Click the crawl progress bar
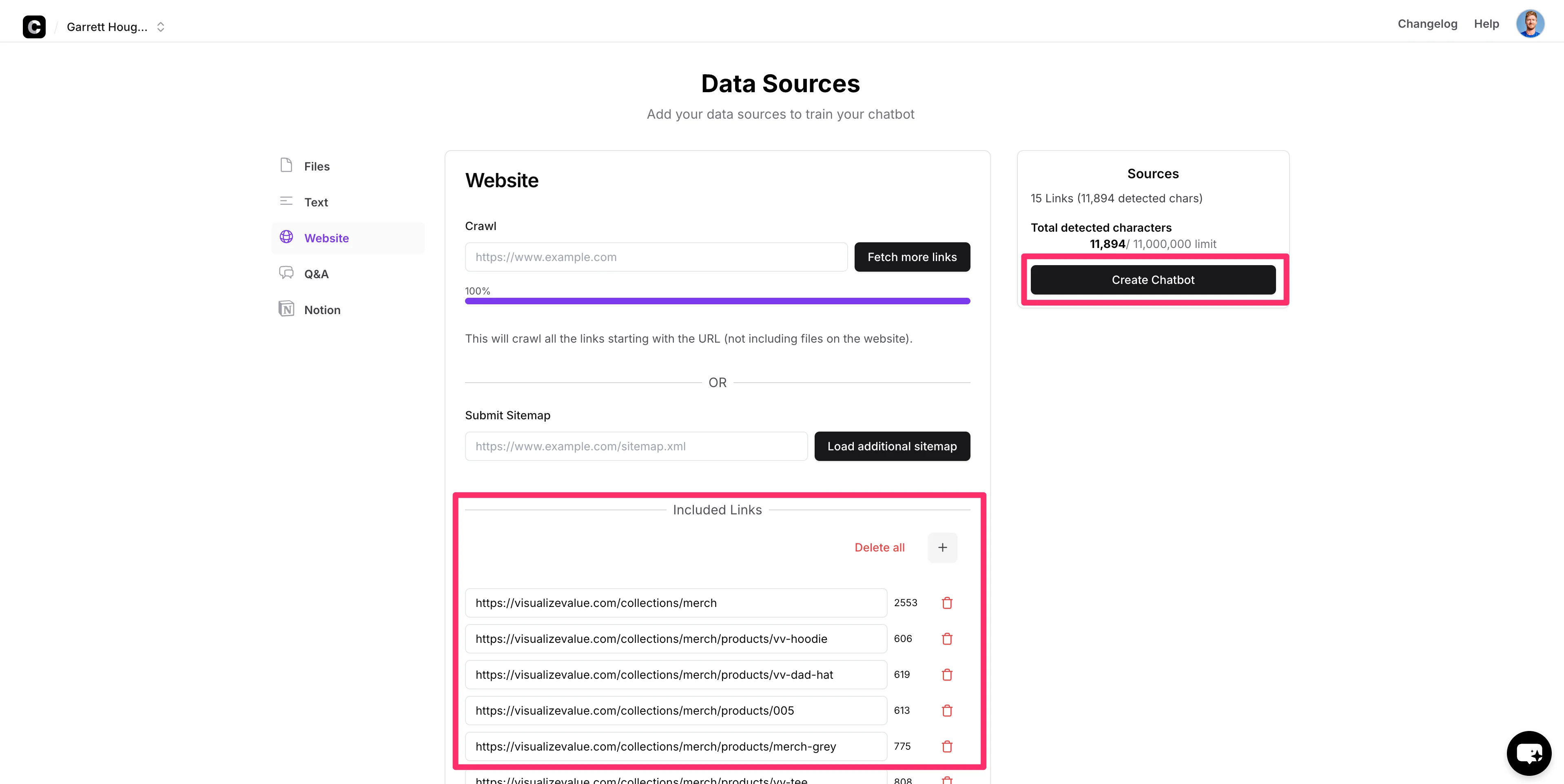 point(717,301)
